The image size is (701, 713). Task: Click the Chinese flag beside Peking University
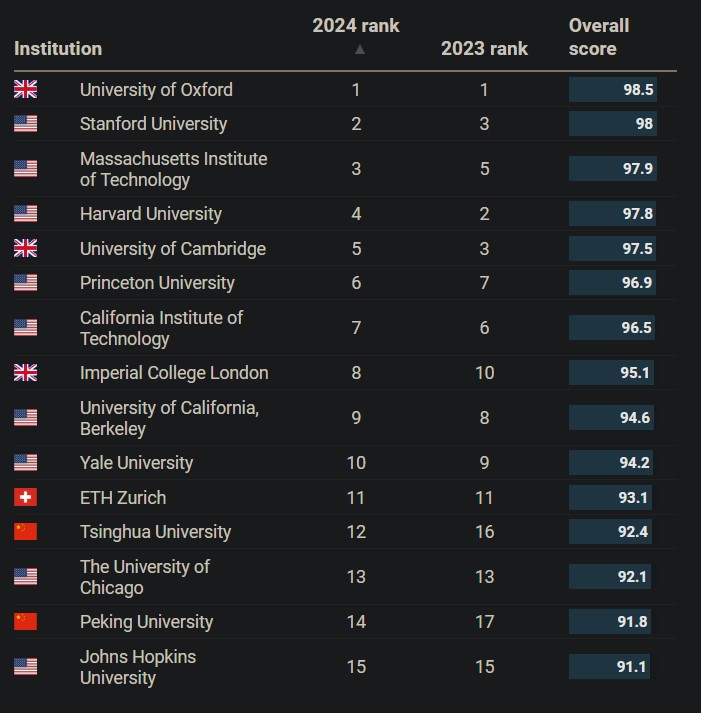point(25,622)
